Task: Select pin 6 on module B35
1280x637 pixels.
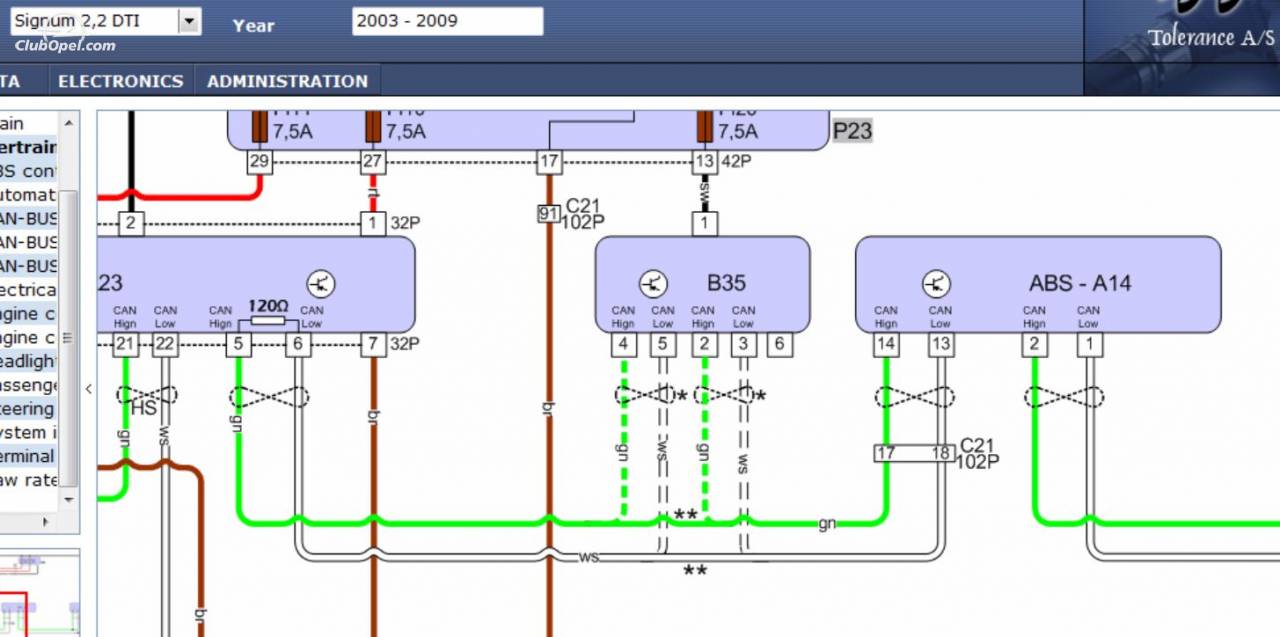Action: 780,345
